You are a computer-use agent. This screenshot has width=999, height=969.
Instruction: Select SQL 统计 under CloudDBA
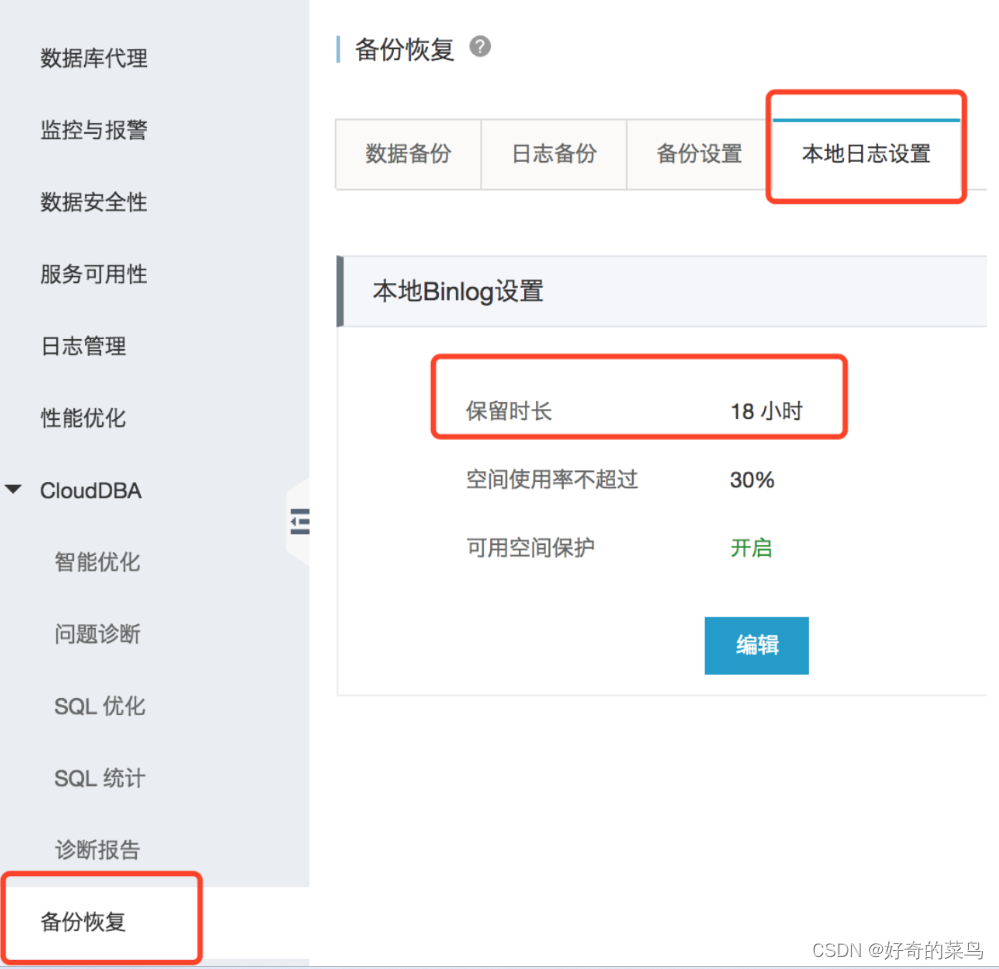(x=100, y=778)
